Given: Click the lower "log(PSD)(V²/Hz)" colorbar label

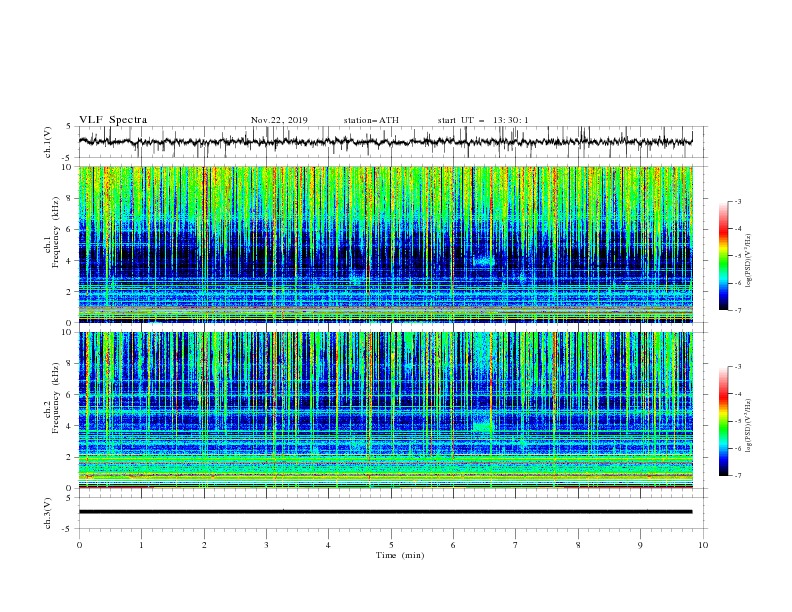Looking at the screenshot, I should tap(749, 426).
